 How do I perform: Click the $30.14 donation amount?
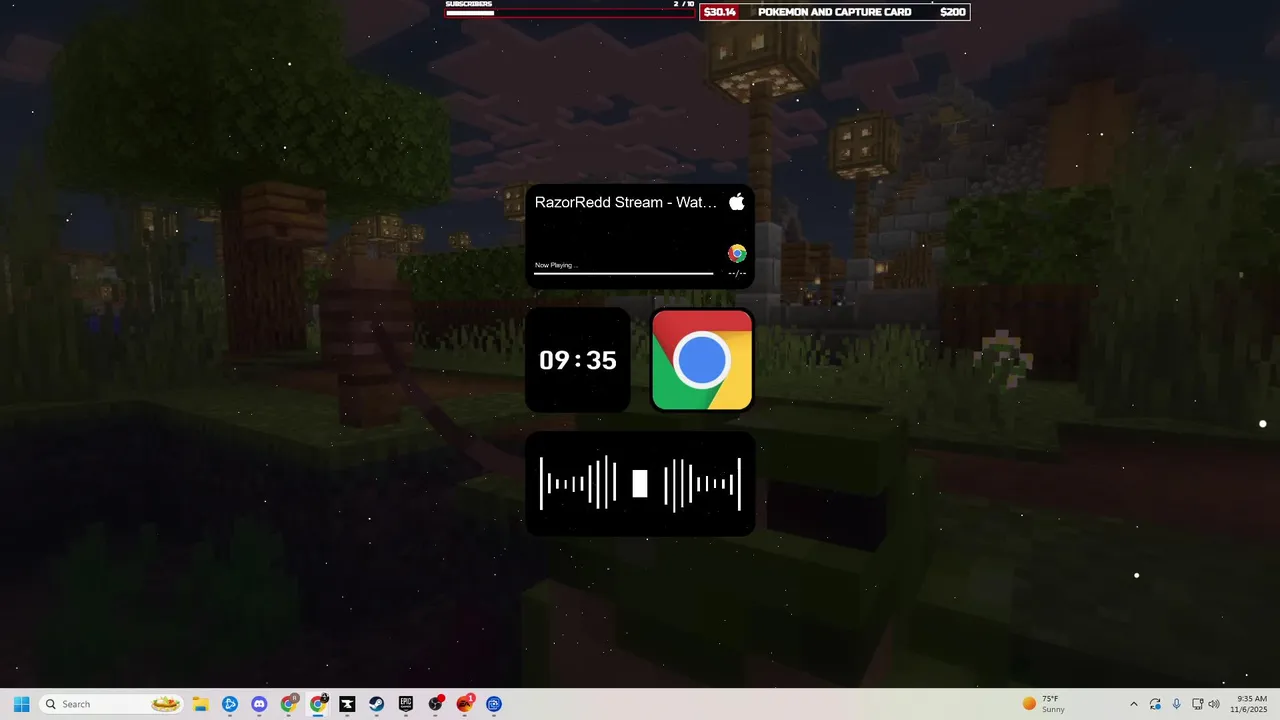720,12
